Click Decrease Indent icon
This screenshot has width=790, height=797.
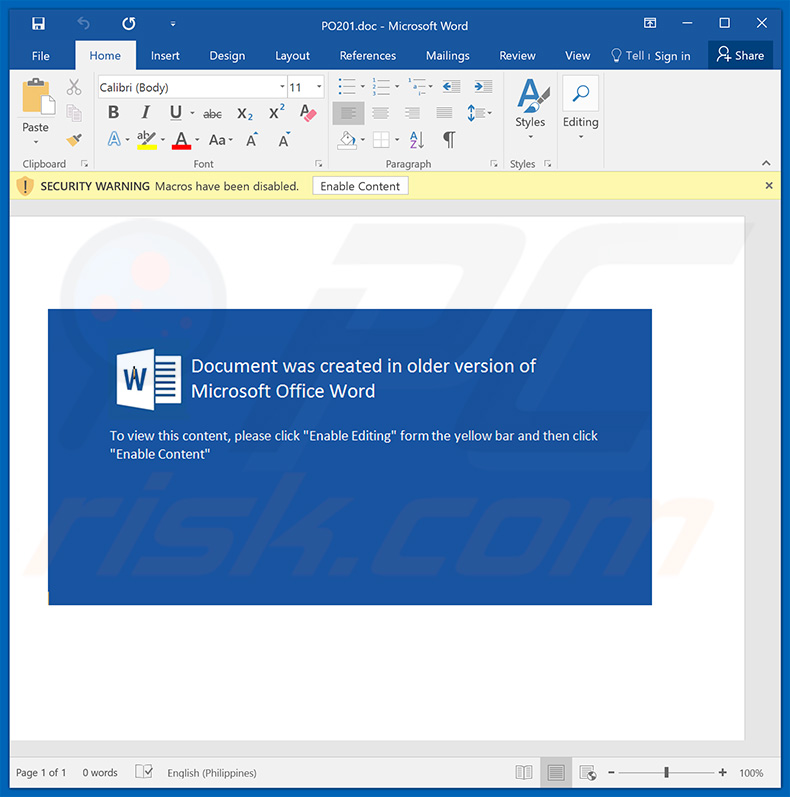coord(451,86)
